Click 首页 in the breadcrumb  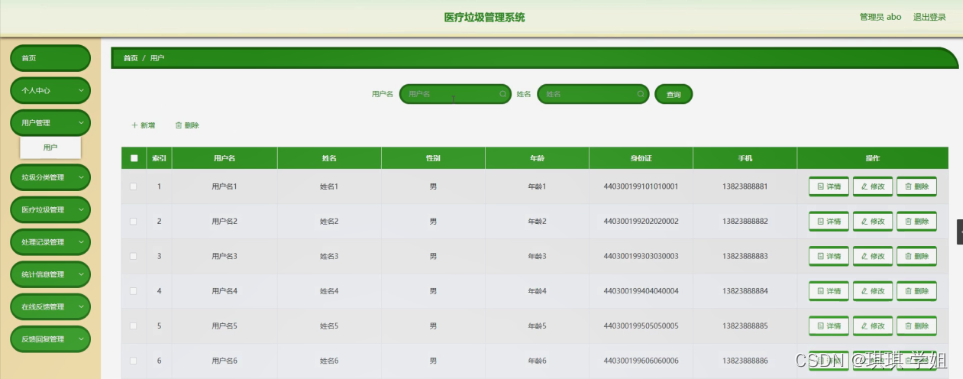130,58
